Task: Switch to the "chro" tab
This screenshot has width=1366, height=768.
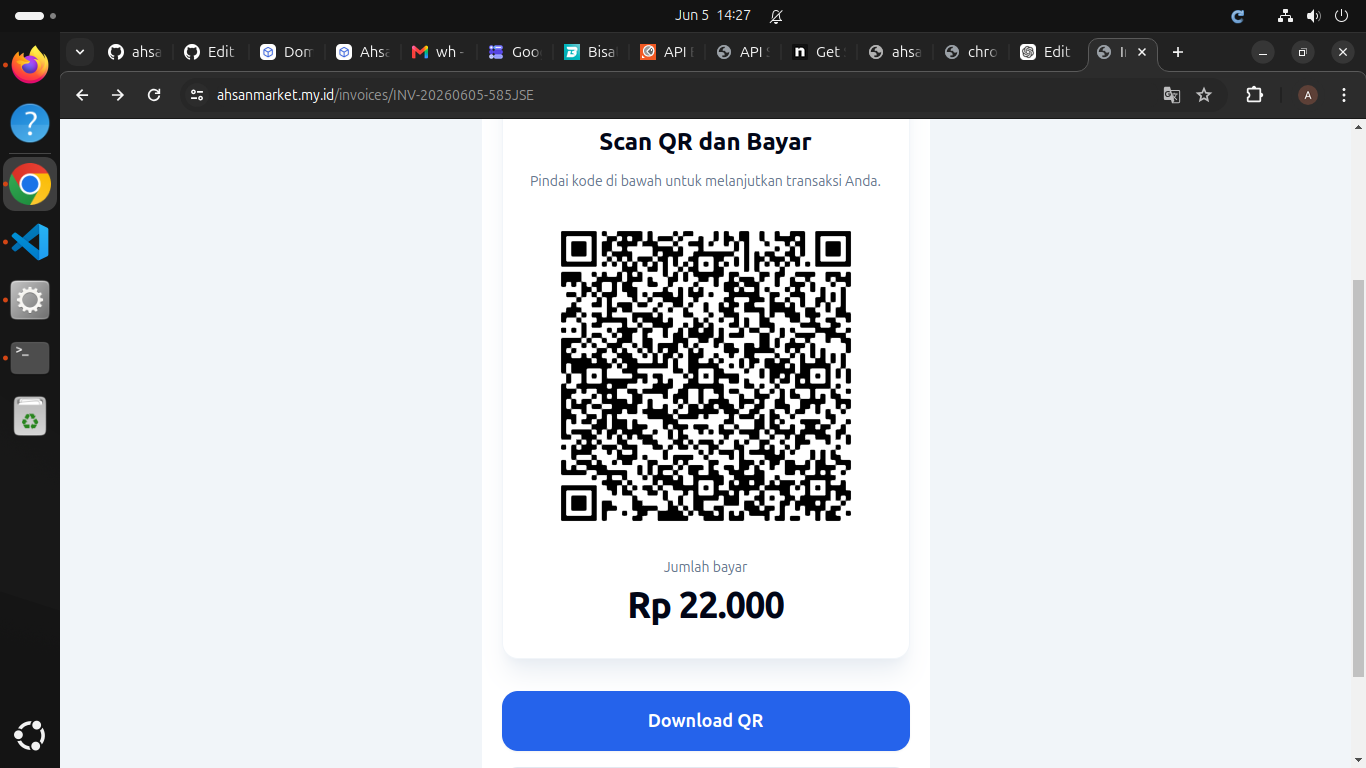Action: click(x=971, y=52)
